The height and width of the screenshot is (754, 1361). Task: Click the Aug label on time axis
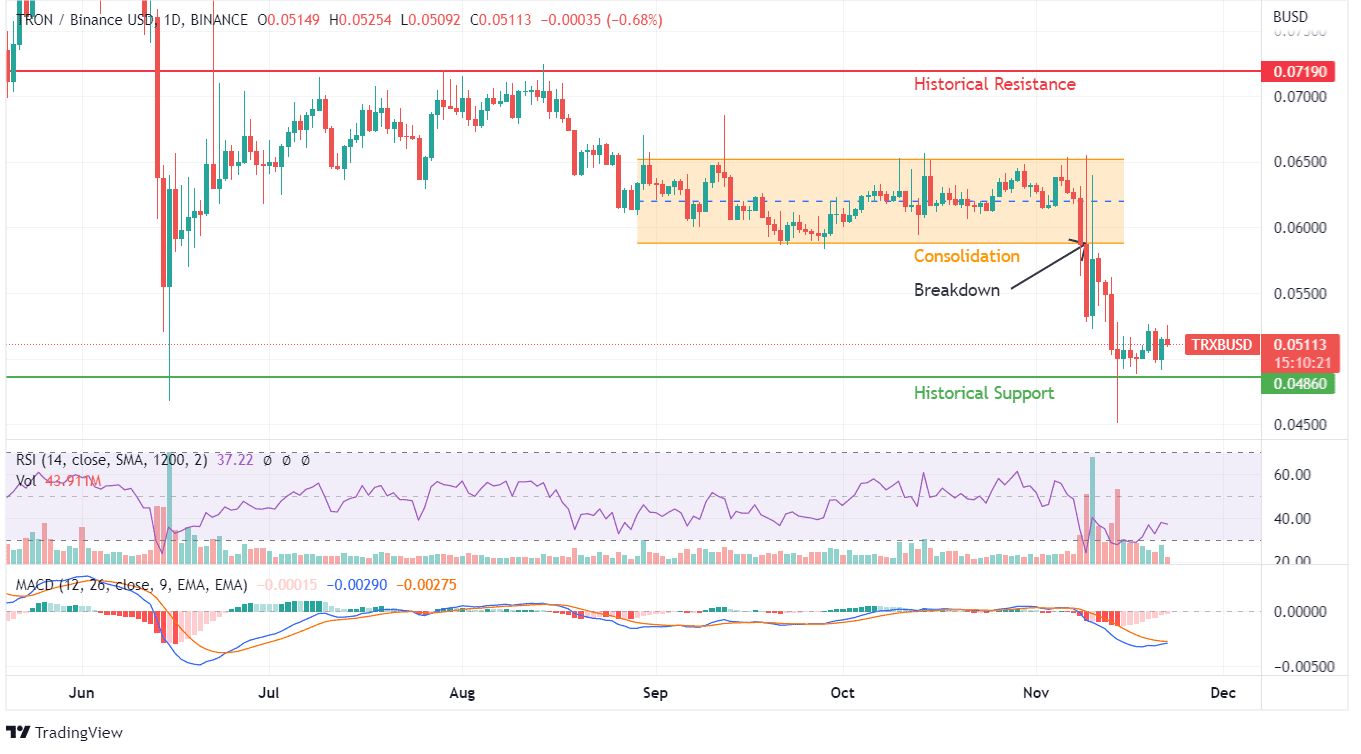[x=463, y=692]
